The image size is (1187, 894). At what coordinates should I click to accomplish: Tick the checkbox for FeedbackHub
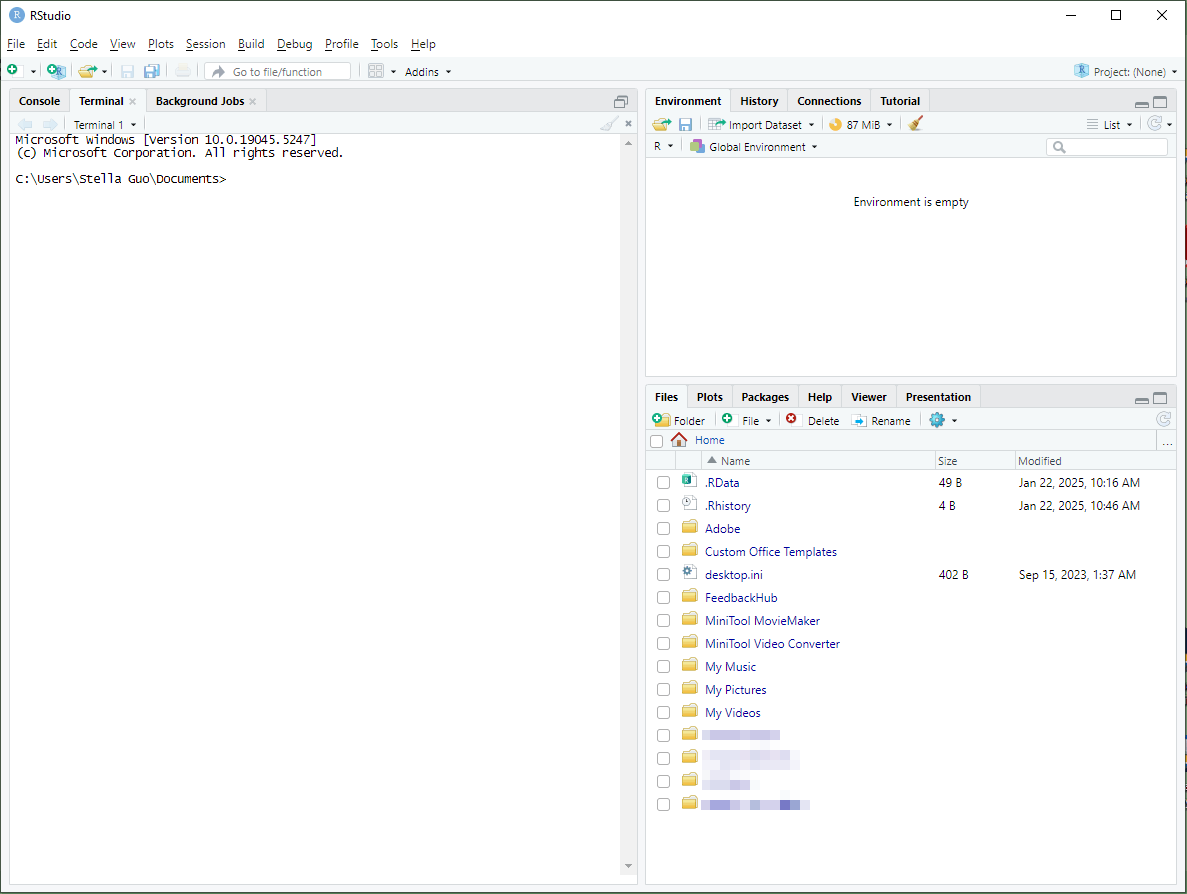[663, 597]
